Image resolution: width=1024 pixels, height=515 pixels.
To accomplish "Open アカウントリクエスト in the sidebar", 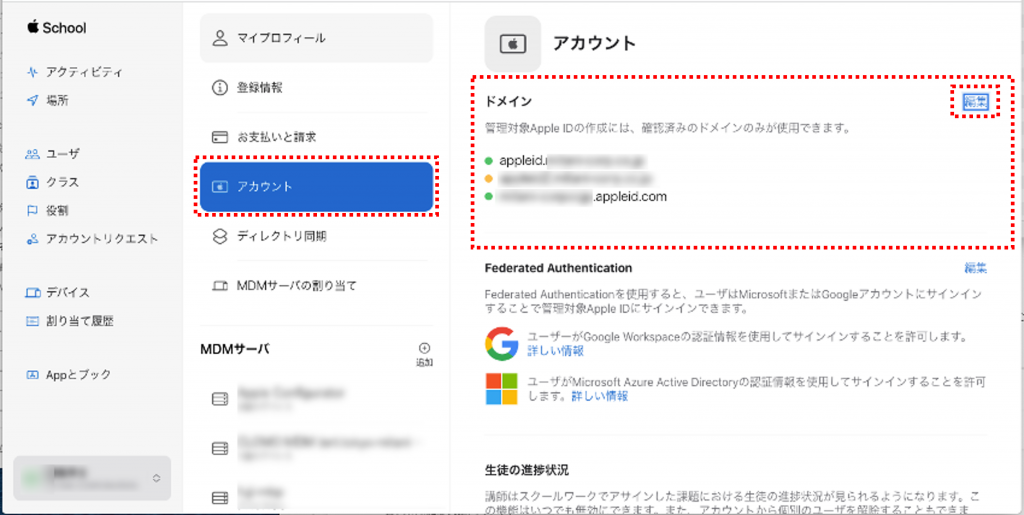I will click(x=102, y=239).
